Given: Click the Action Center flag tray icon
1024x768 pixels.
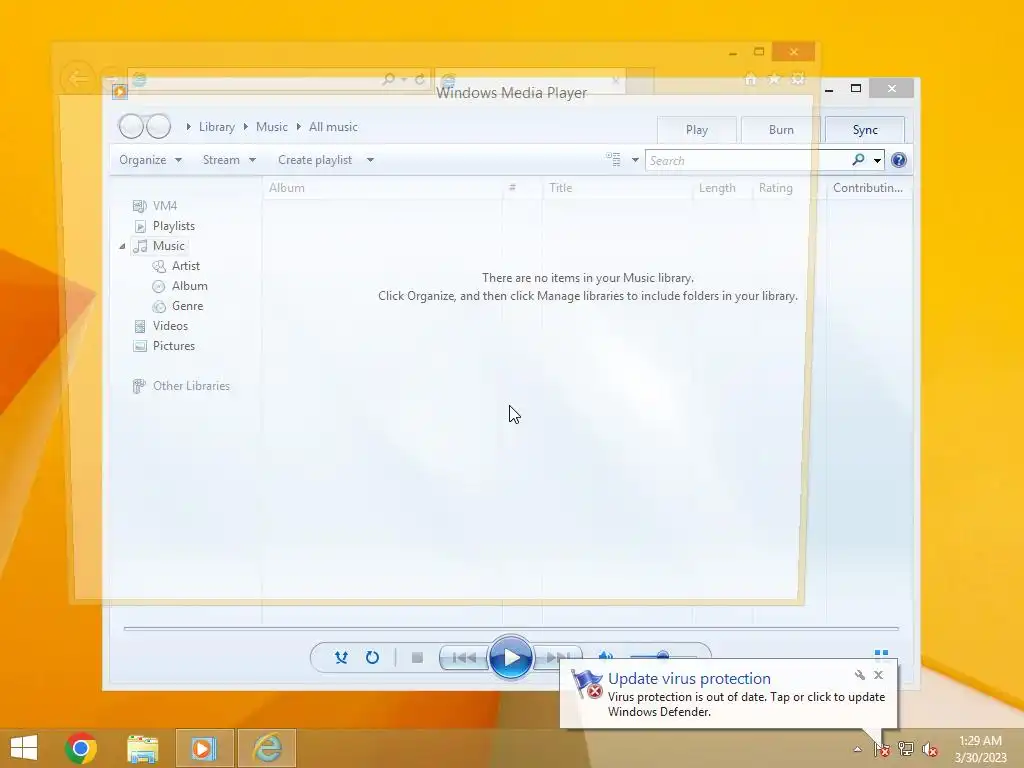Looking at the screenshot, I should (882, 749).
